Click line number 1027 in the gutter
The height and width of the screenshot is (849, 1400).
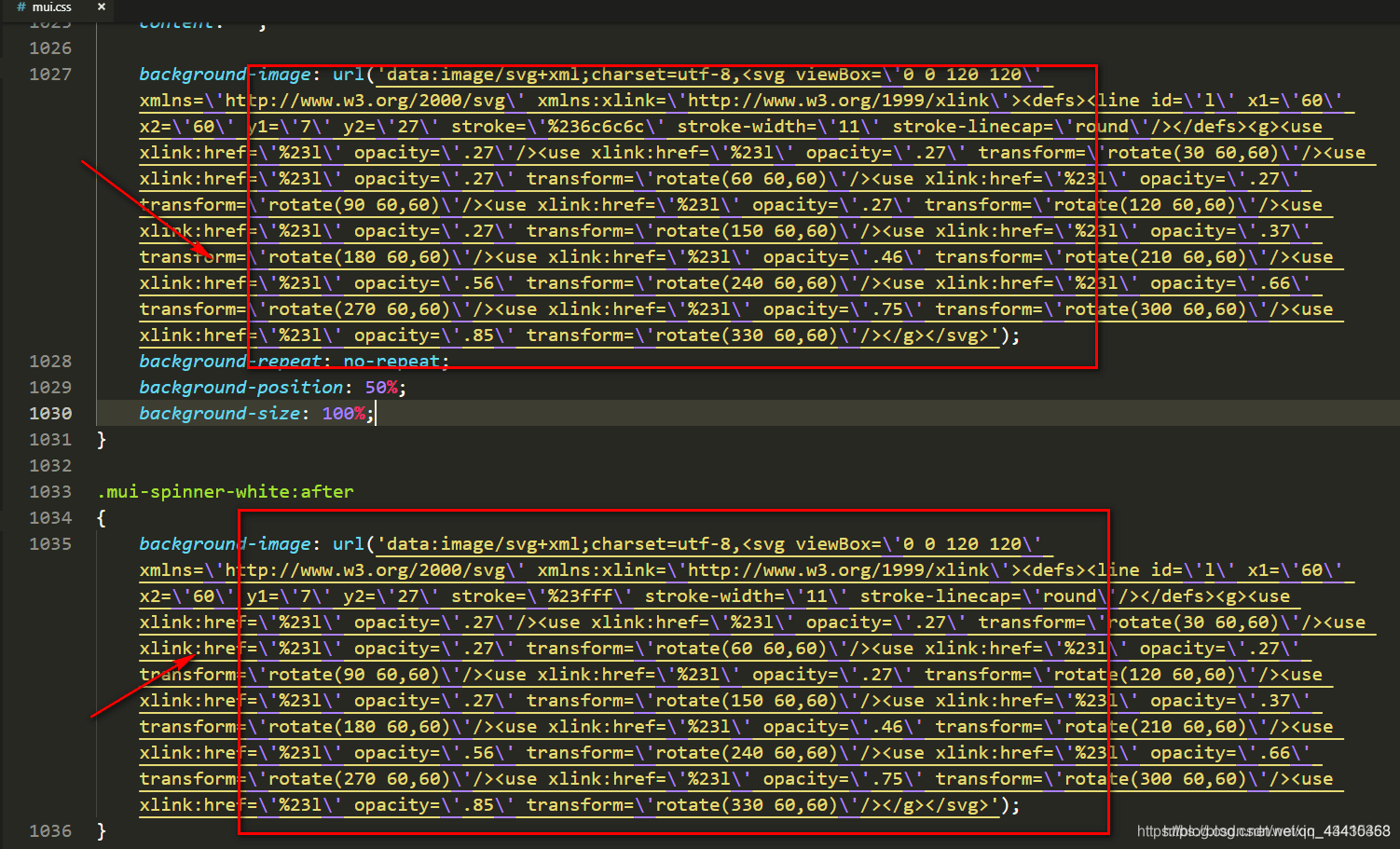[x=50, y=74]
